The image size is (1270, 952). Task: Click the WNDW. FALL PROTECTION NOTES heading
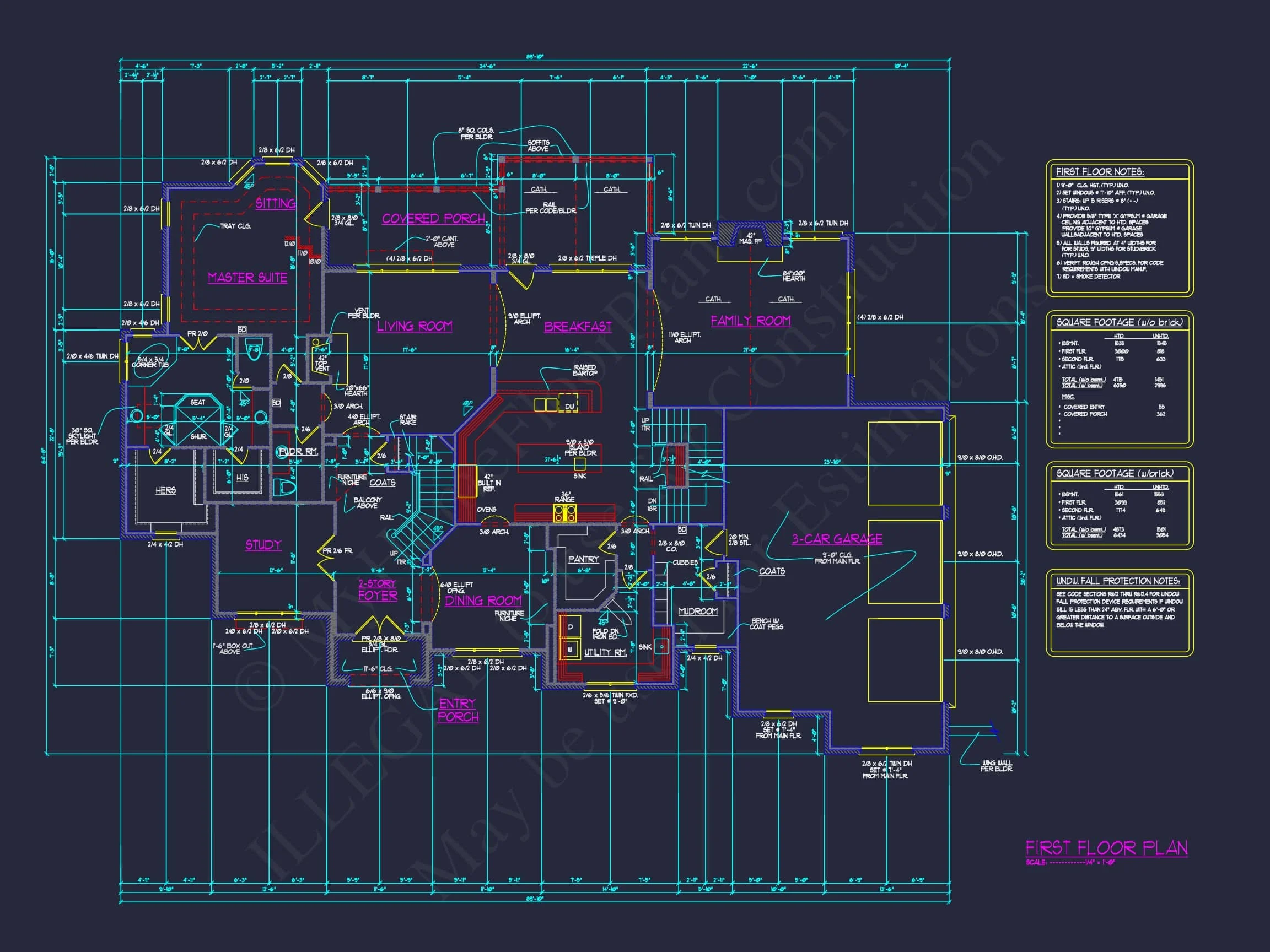[x=1118, y=581]
